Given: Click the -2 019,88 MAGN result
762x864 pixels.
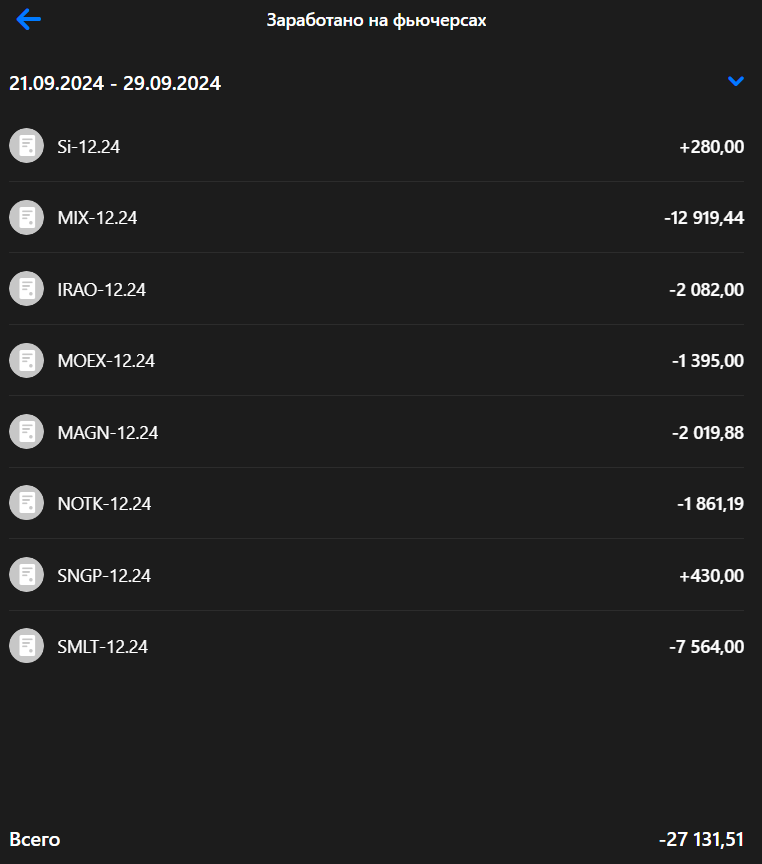Looking at the screenshot, I should pos(707,433).
